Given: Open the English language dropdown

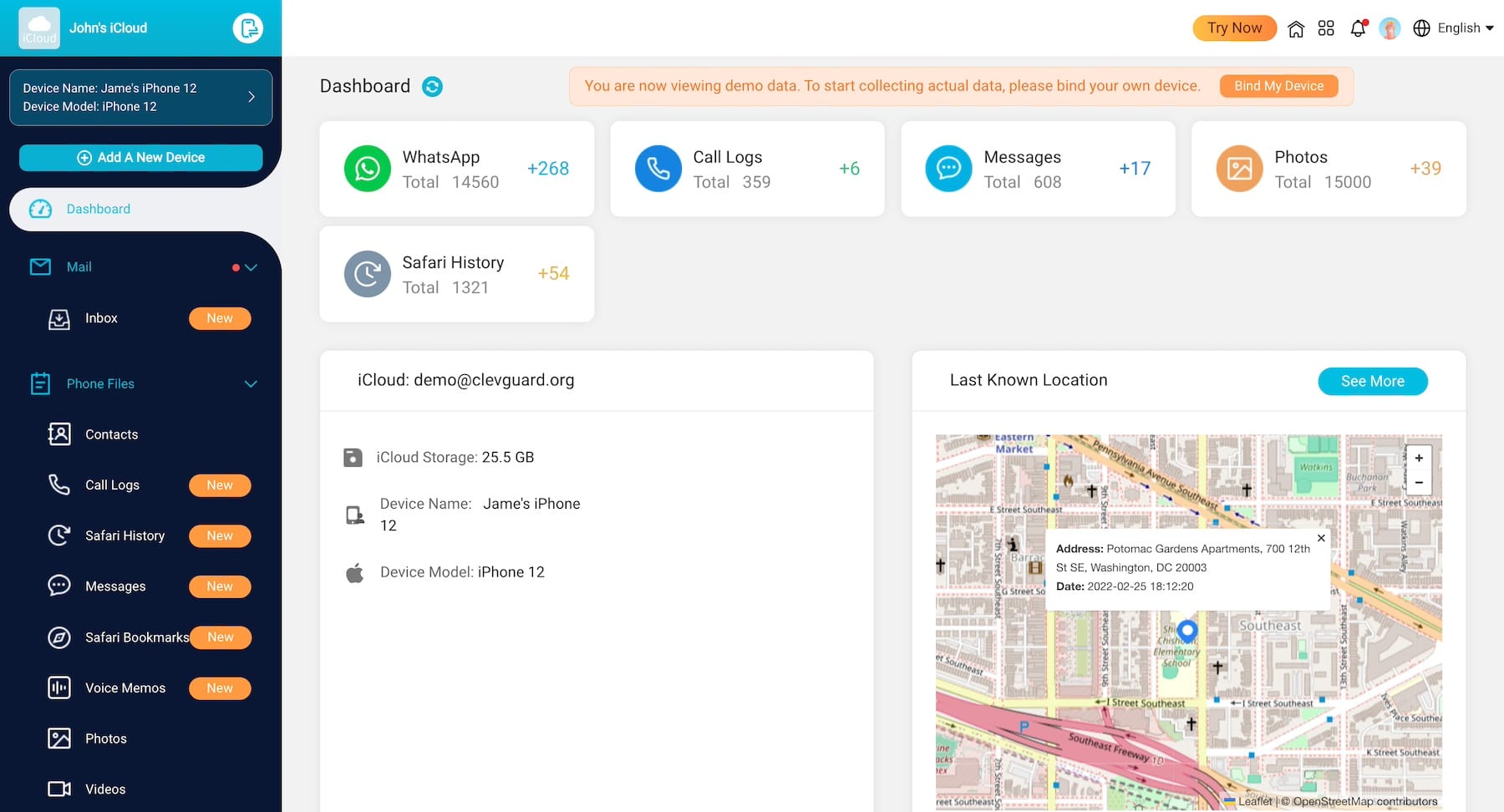Looking at the screenshot, I should coord(1466,28).
